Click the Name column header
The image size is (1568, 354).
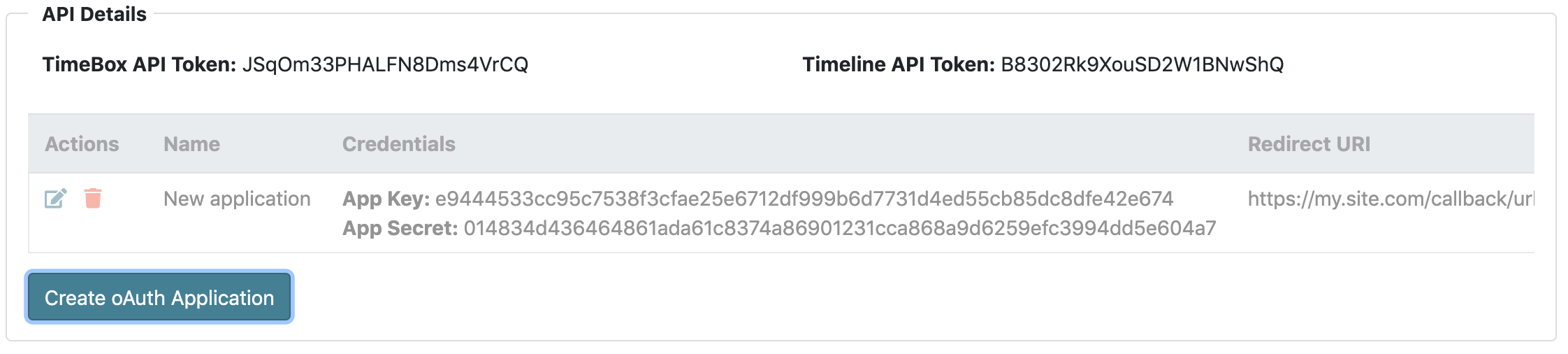click(x=191, y=144)
